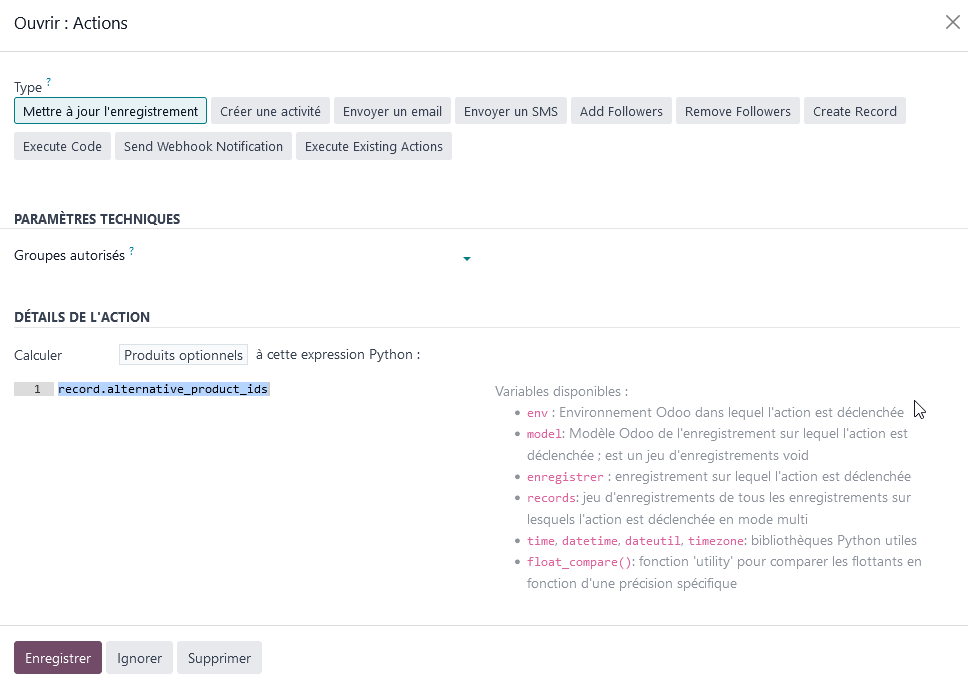
Task: Select Mettre à jour l'enregistrement type
Action: point(110,111)
